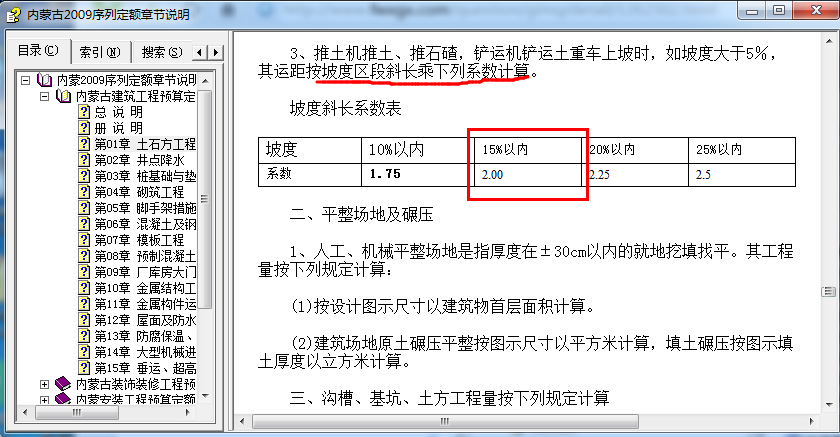Switch to the 索引(N) tab

100,52
